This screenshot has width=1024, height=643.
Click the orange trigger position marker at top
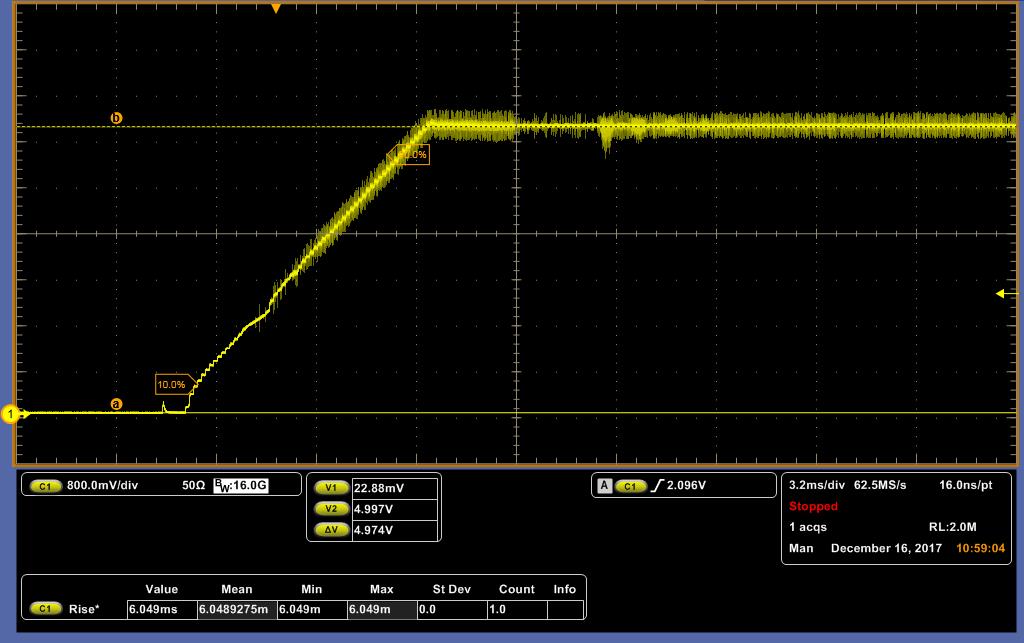(x=276, y=8)
